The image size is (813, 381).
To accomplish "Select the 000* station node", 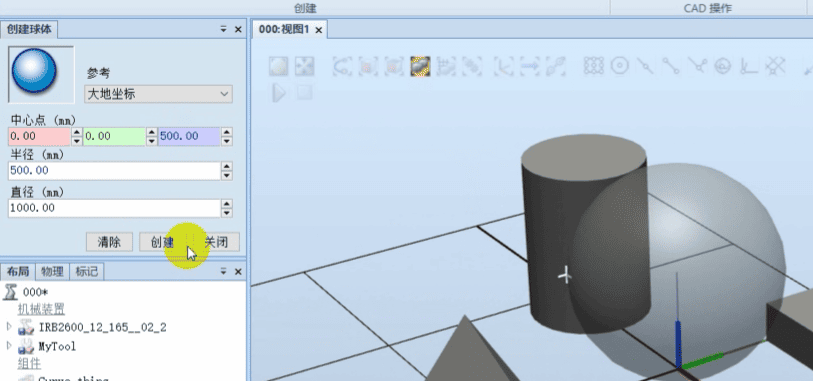I will (x=36, y=292).
